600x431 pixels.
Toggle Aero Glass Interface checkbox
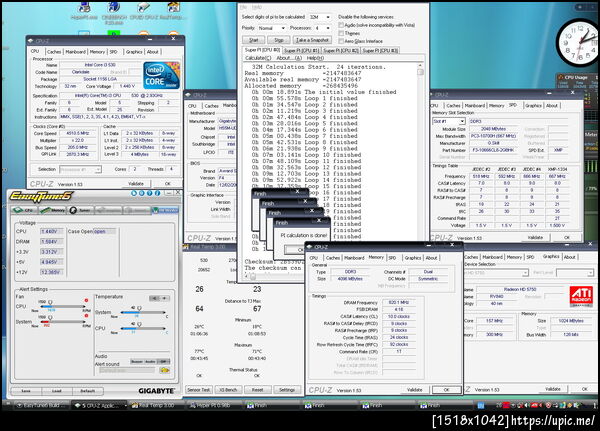coord(341,41)
